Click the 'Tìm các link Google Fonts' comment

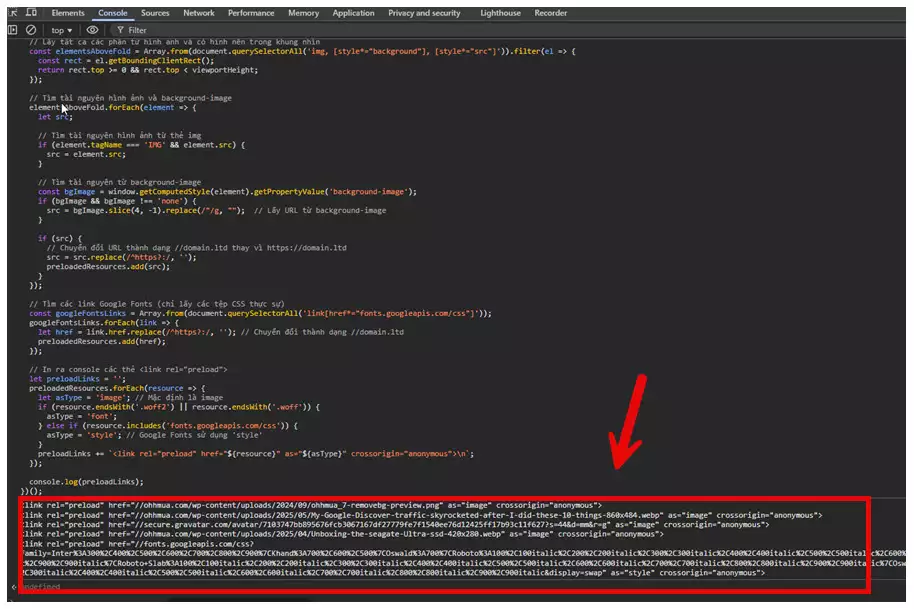point(157,304)
